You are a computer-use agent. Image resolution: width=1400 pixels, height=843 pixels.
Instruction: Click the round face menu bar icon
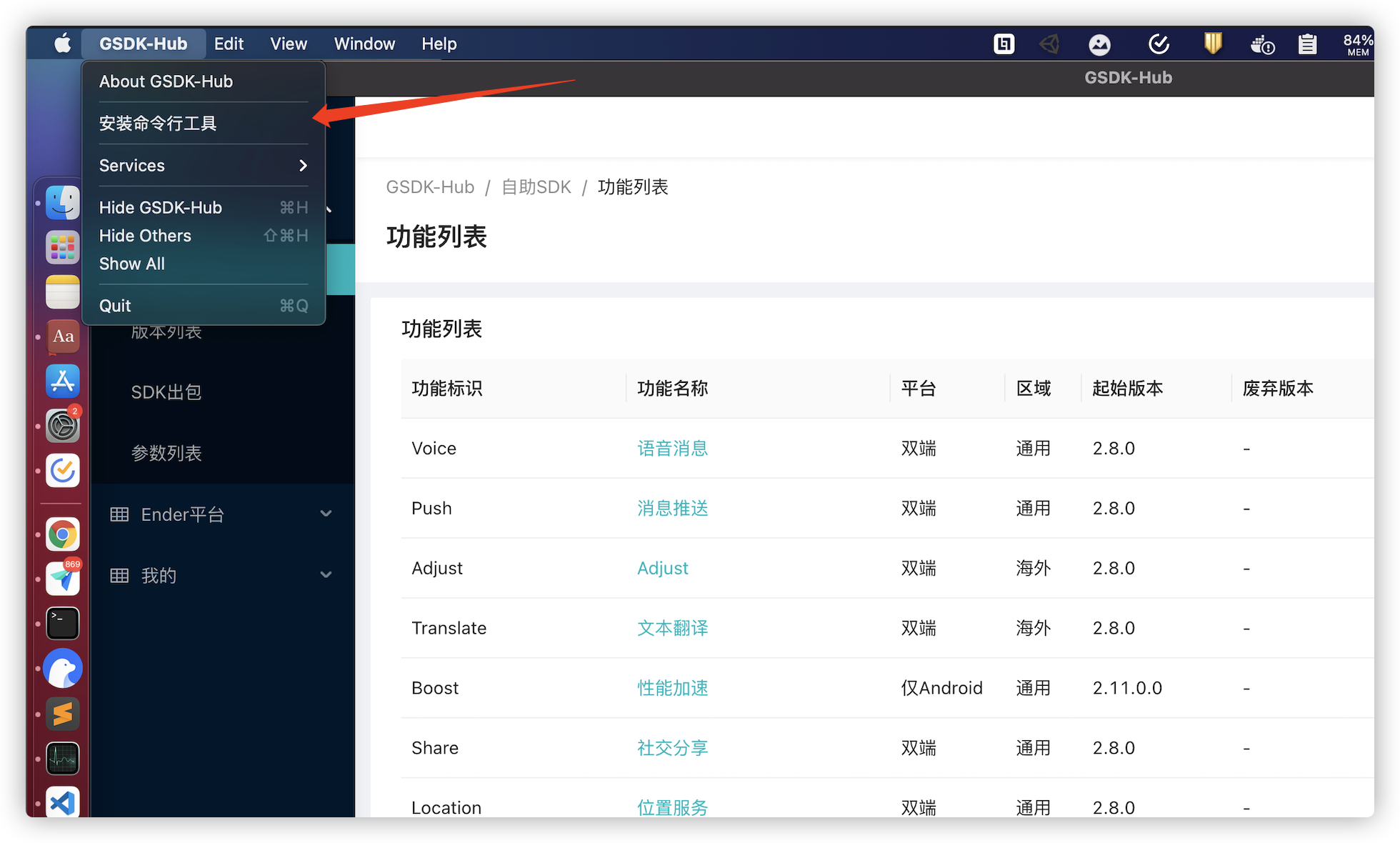1099,44
